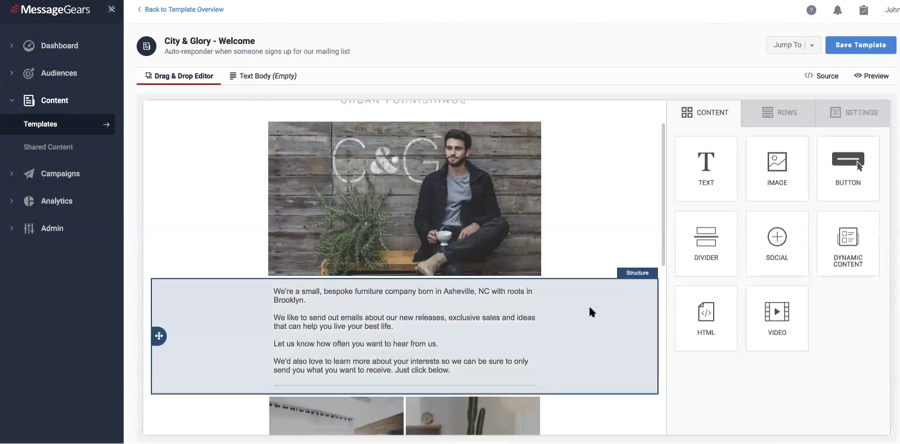Click the MessageGears logo
Viewport: 900px width, 444px height.
pyautogui.click(x=51, y=9)
